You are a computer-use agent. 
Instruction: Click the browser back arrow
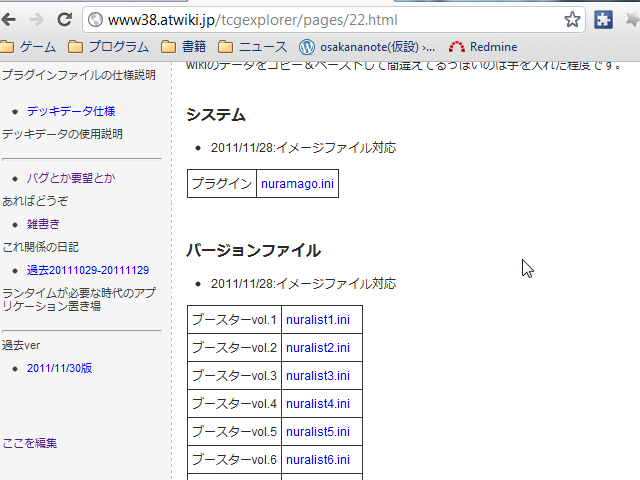pyautogui.click(x=12, y=19)
